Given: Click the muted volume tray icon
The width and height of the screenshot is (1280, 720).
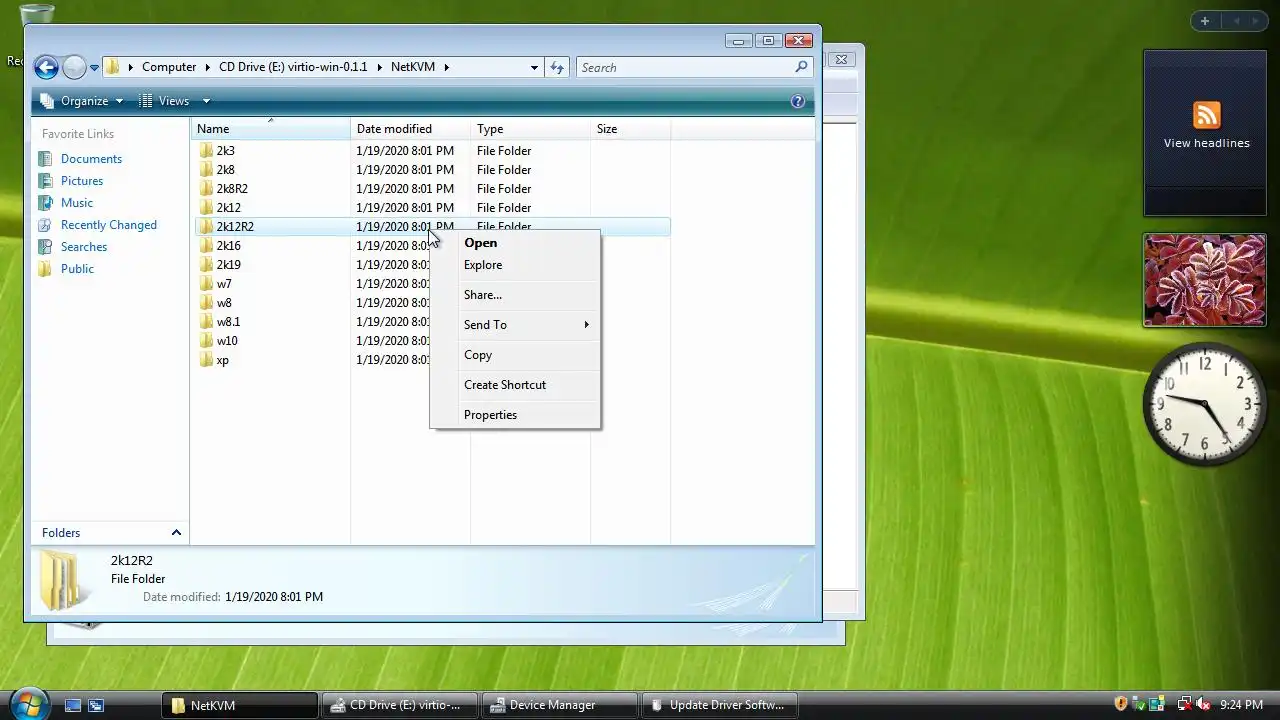Looking at the screenshot, I should [1203, 705].
